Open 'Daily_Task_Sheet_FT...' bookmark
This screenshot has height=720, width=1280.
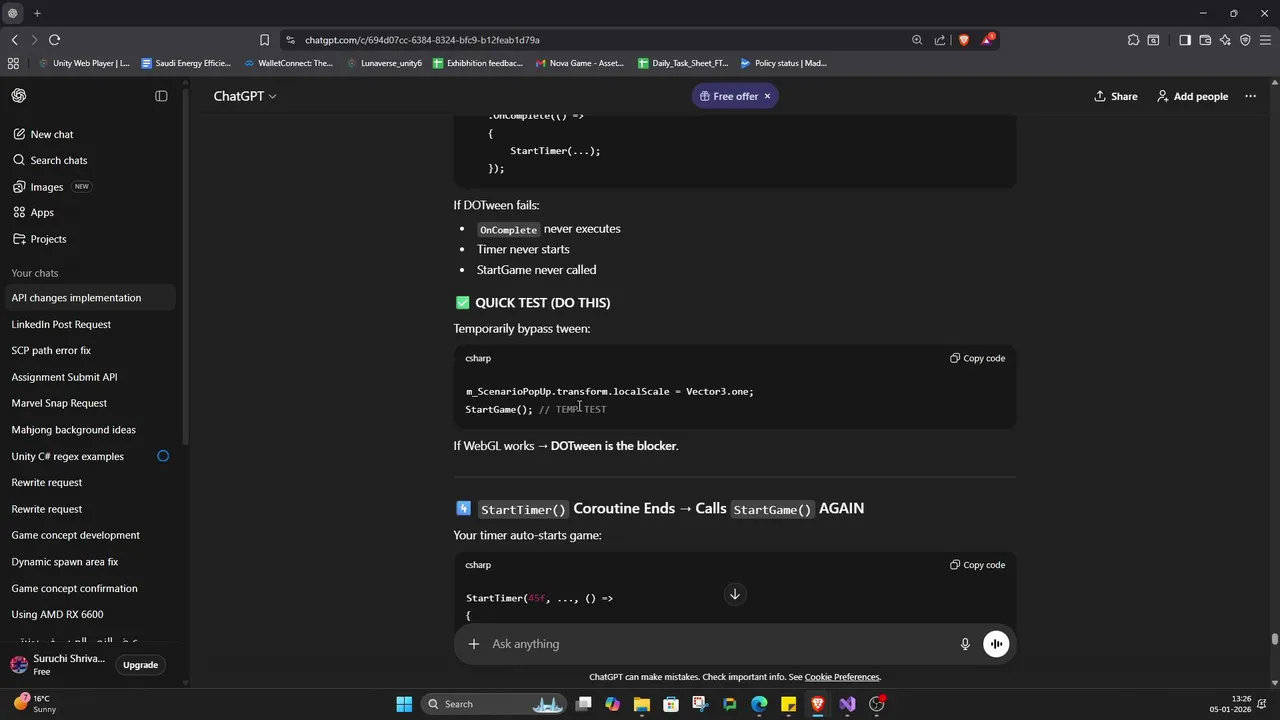pyautogui.click(x=683, y=63)
